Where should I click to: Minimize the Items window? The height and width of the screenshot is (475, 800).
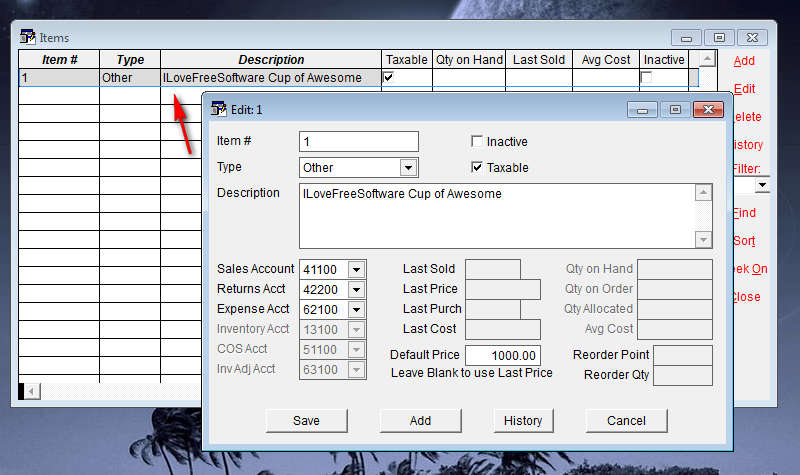pyautogui.click(x=686, y=38)
